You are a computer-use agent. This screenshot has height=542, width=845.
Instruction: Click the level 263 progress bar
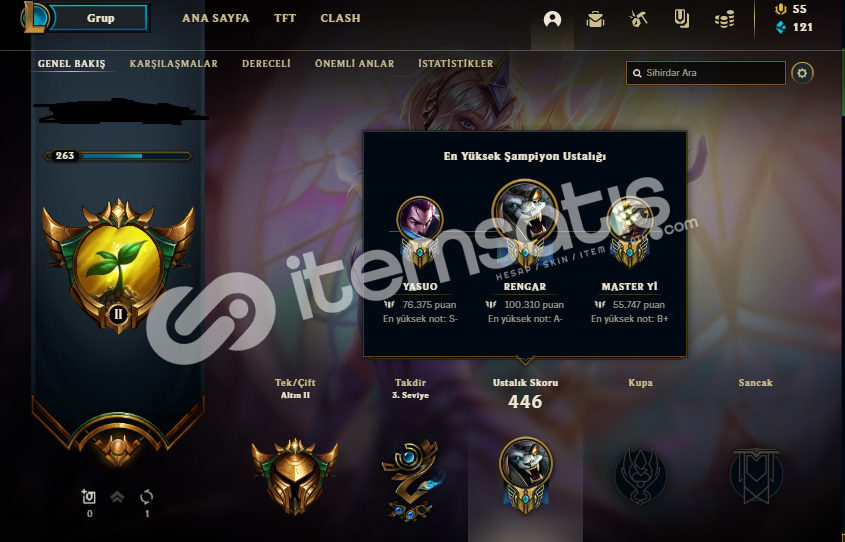[x=117, y=156]
